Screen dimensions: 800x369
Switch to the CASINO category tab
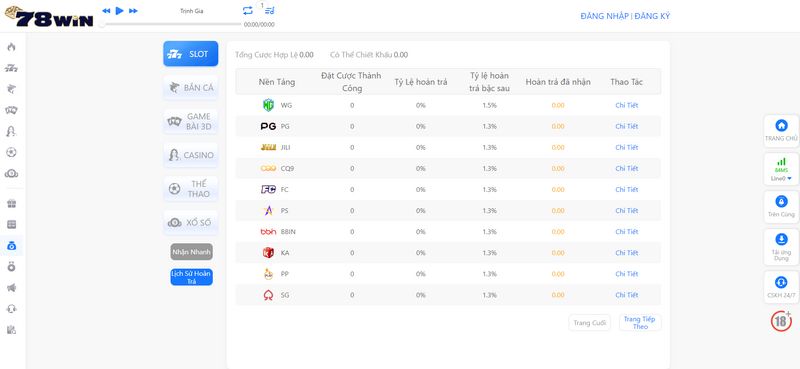[191, 155]
